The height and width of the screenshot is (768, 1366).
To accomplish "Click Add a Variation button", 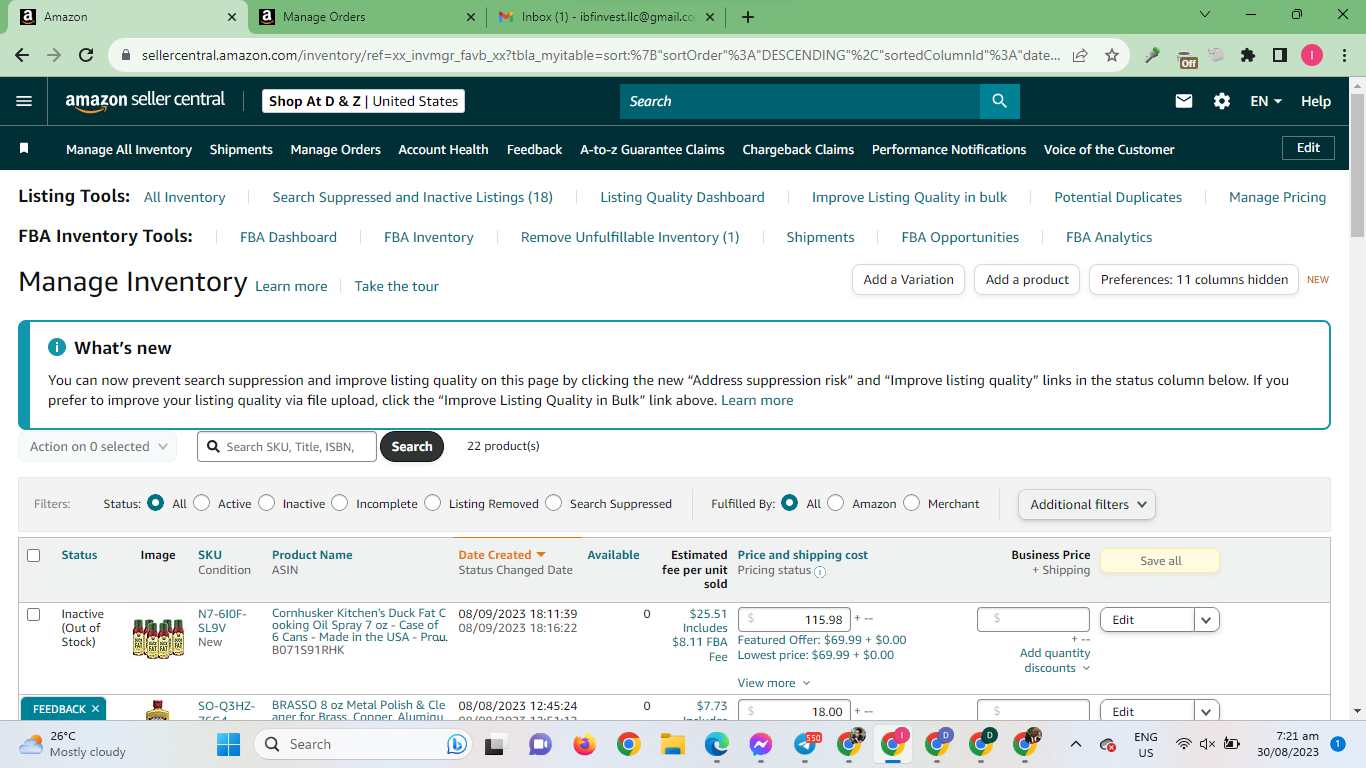I will (908, 279).
